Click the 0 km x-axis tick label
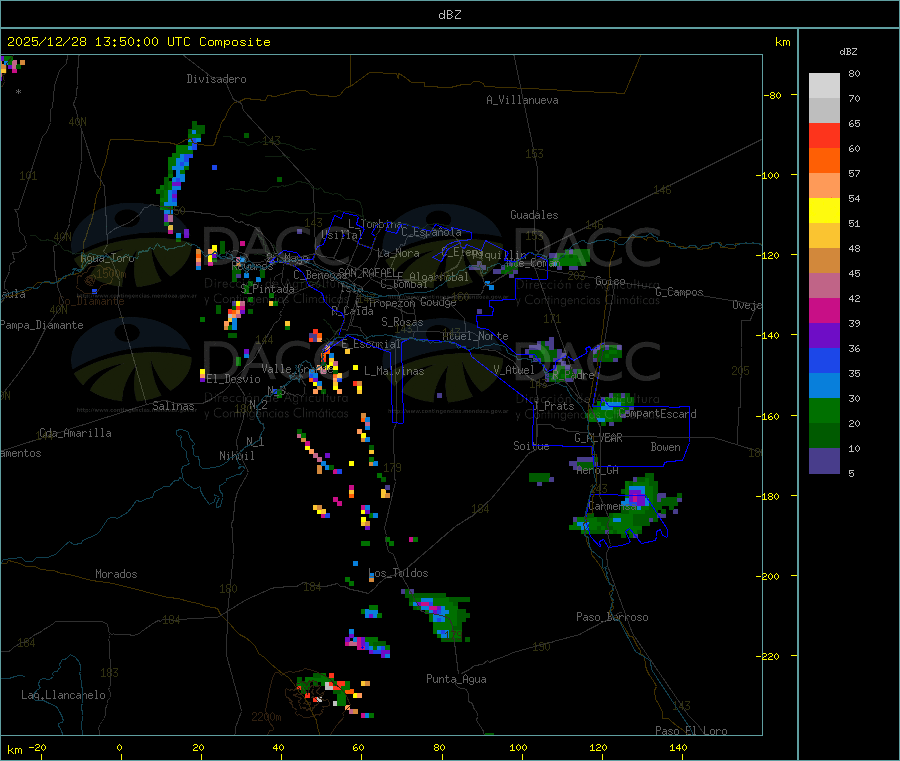Image resolution: width=900 pixels, height=761 pixels. click(119, 747)
